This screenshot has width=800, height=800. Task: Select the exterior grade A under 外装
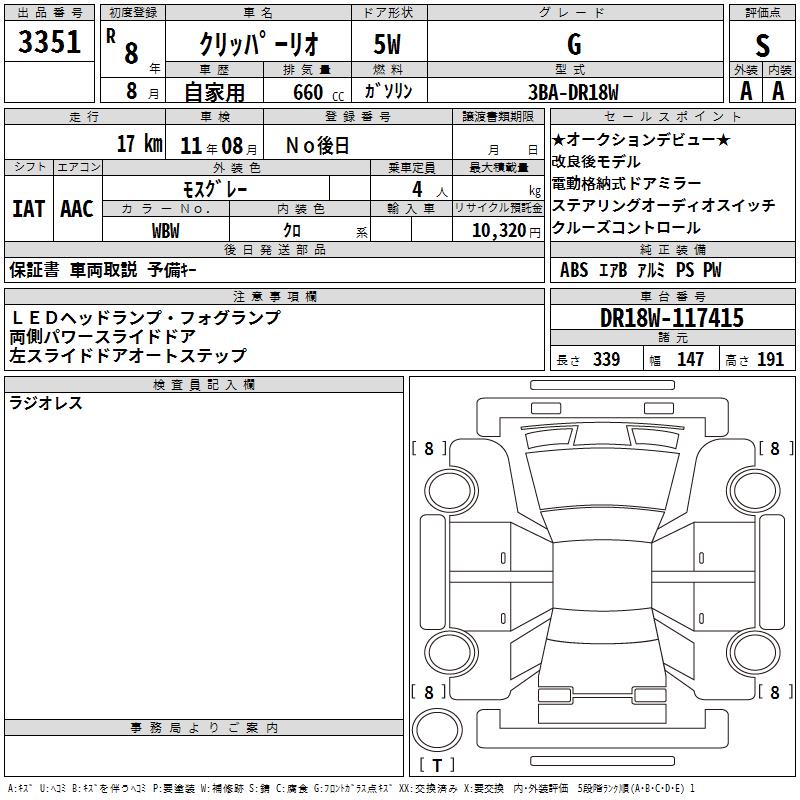[x=746, y=91]
